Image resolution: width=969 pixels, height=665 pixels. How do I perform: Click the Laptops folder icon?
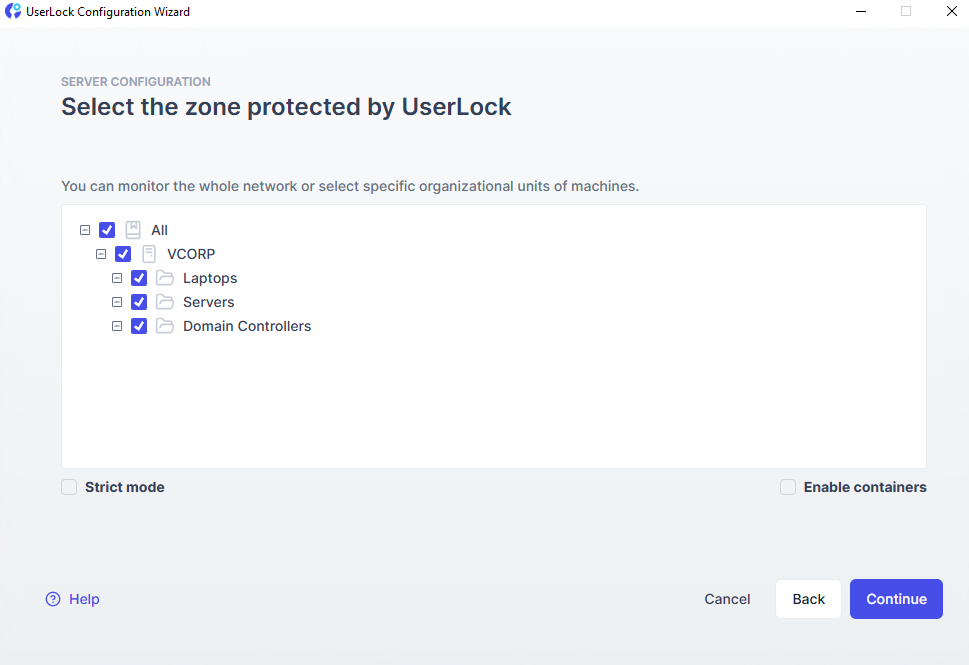165,278
